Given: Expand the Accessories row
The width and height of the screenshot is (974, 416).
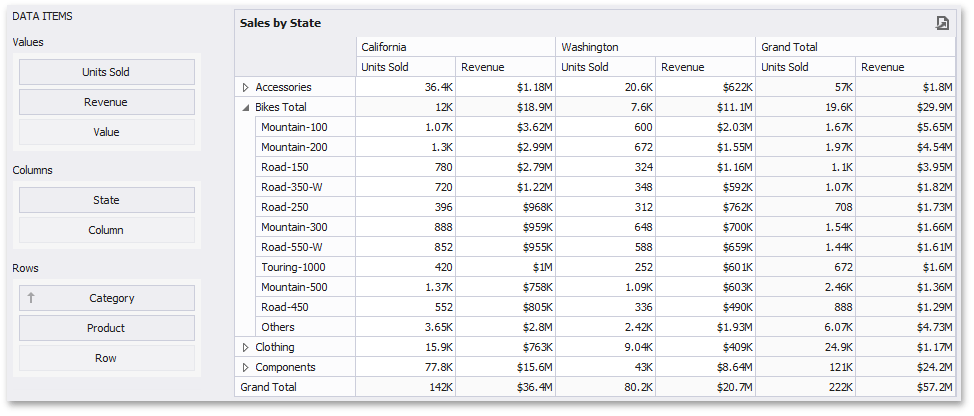Looking at the screenshot, I should (x=246, y=88).
